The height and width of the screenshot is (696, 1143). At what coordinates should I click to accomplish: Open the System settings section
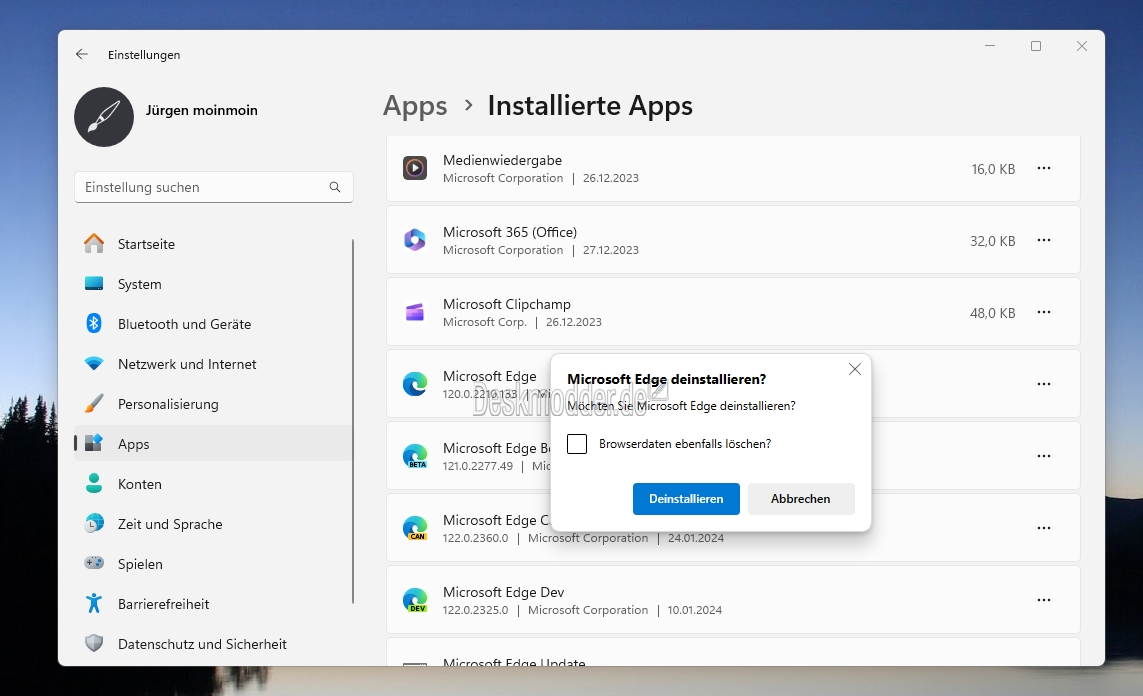213,284
